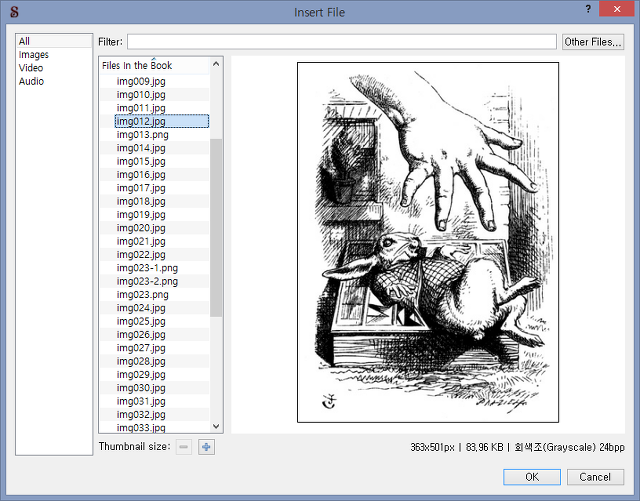This screenshot has width=640, height=501.
Task: Close the Insert File dialog
Action: [617, 9]
